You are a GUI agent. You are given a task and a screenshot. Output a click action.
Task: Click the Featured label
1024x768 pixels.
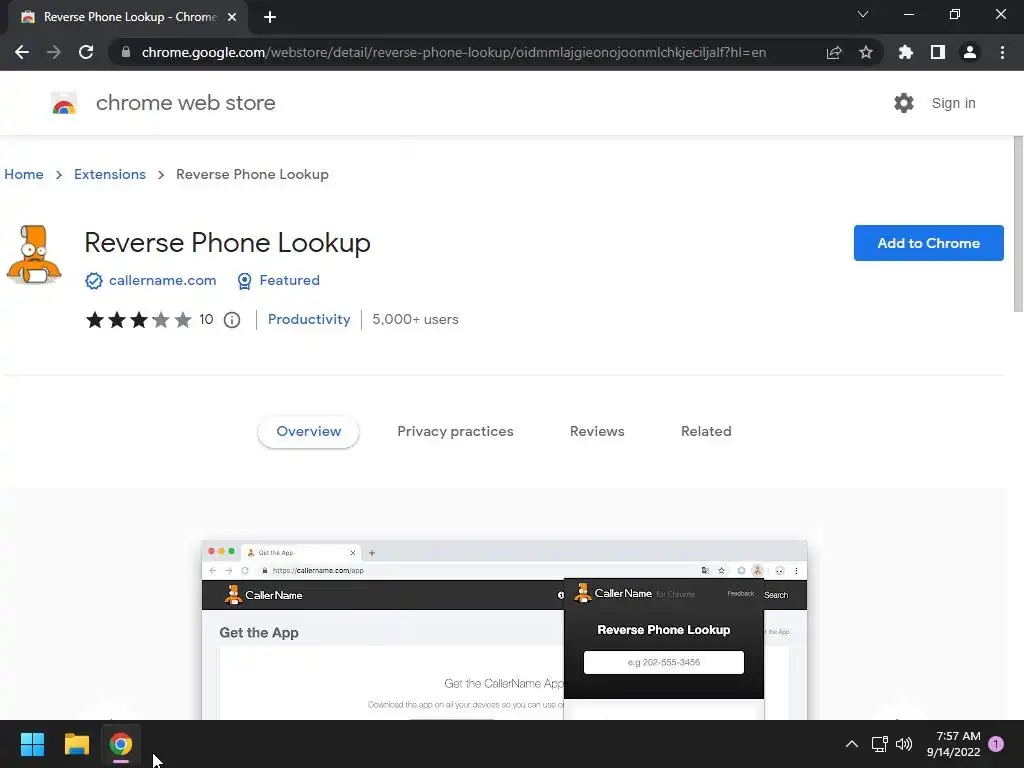pos(289,280)
